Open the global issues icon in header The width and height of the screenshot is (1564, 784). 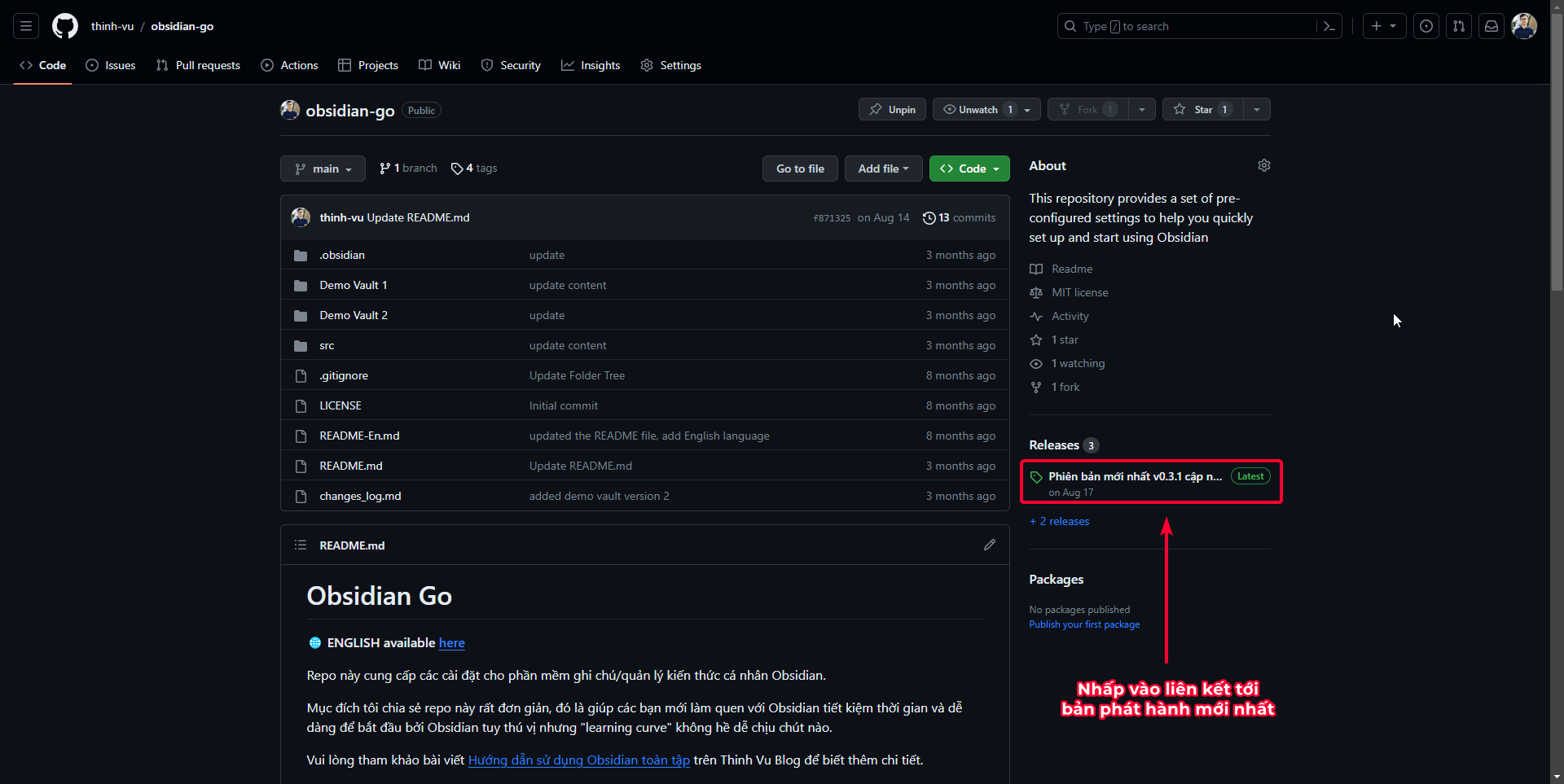pyautogui.click(x=1426, y=26)
